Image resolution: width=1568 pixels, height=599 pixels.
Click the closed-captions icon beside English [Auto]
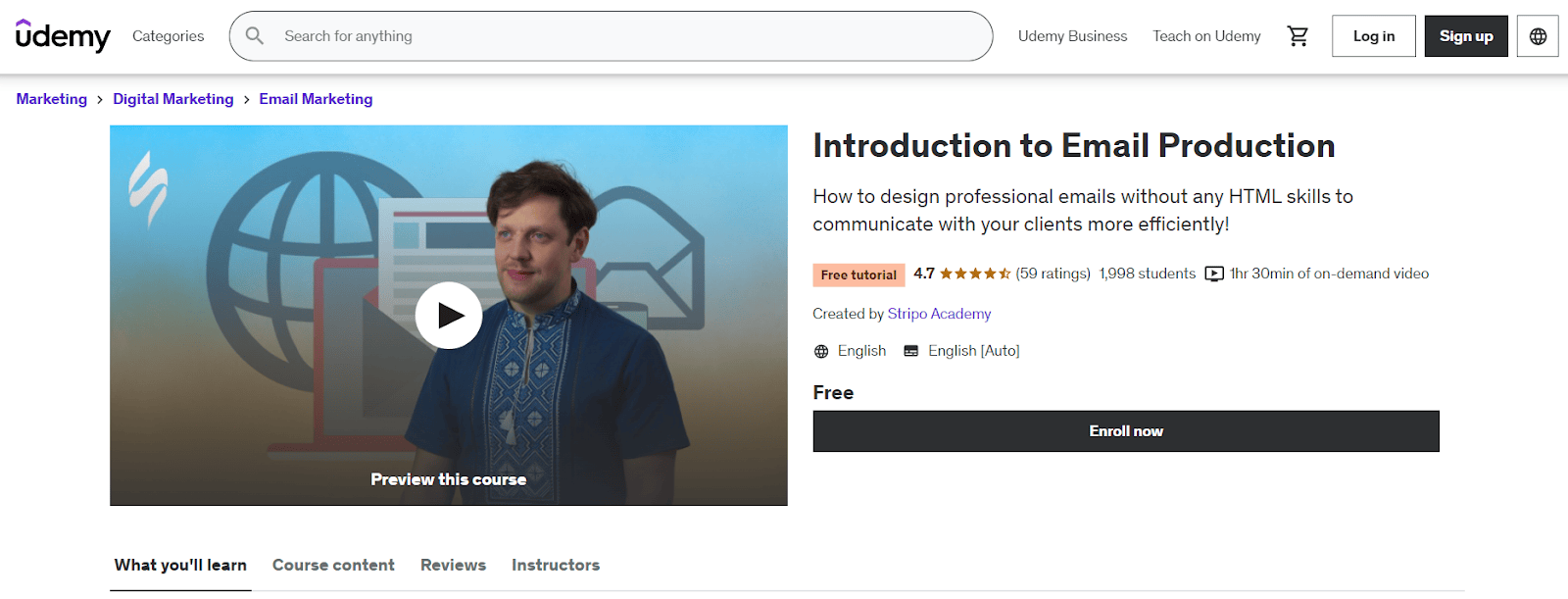909,350
